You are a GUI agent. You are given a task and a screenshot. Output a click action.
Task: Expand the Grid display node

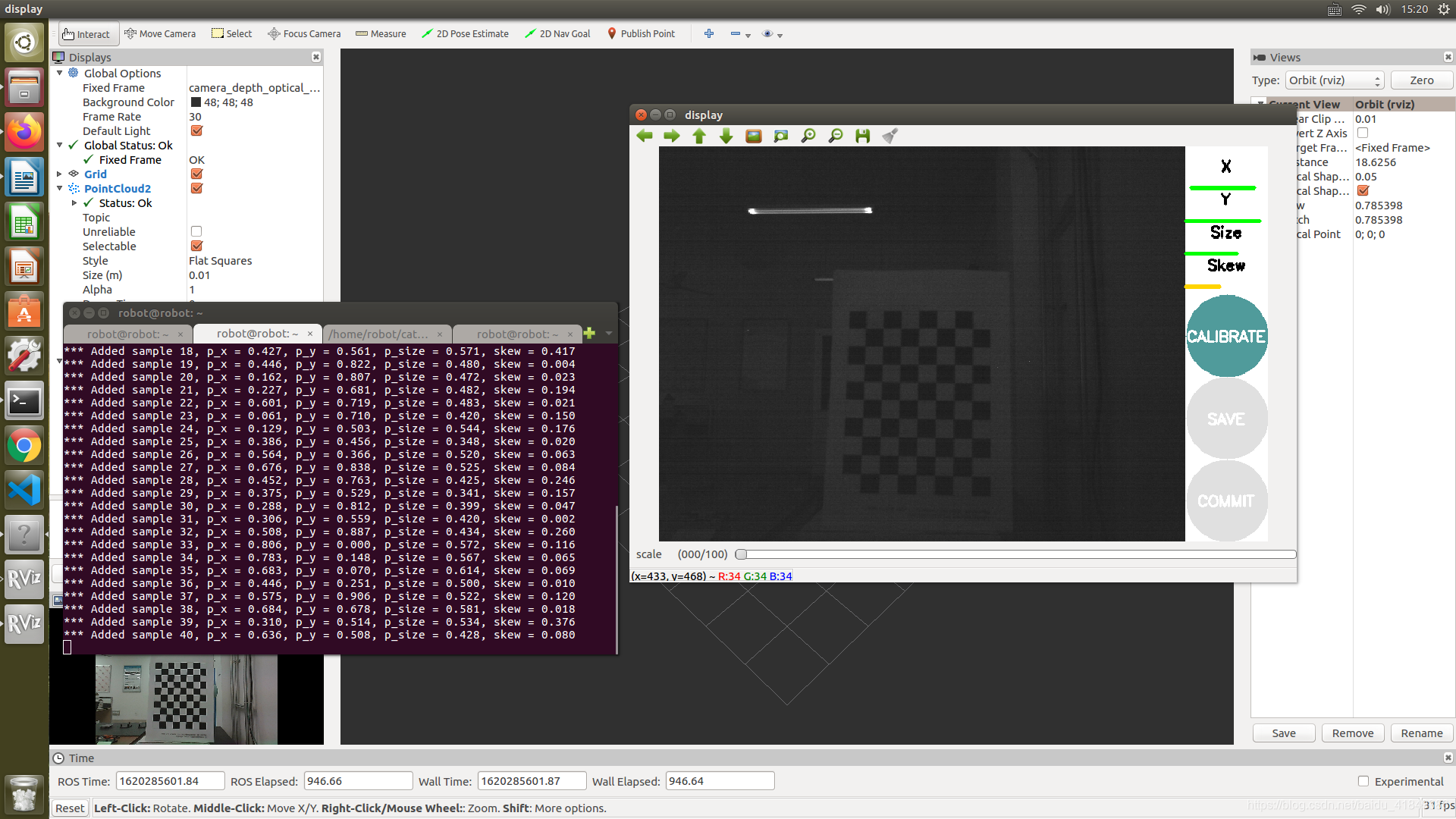click(60, 174)
